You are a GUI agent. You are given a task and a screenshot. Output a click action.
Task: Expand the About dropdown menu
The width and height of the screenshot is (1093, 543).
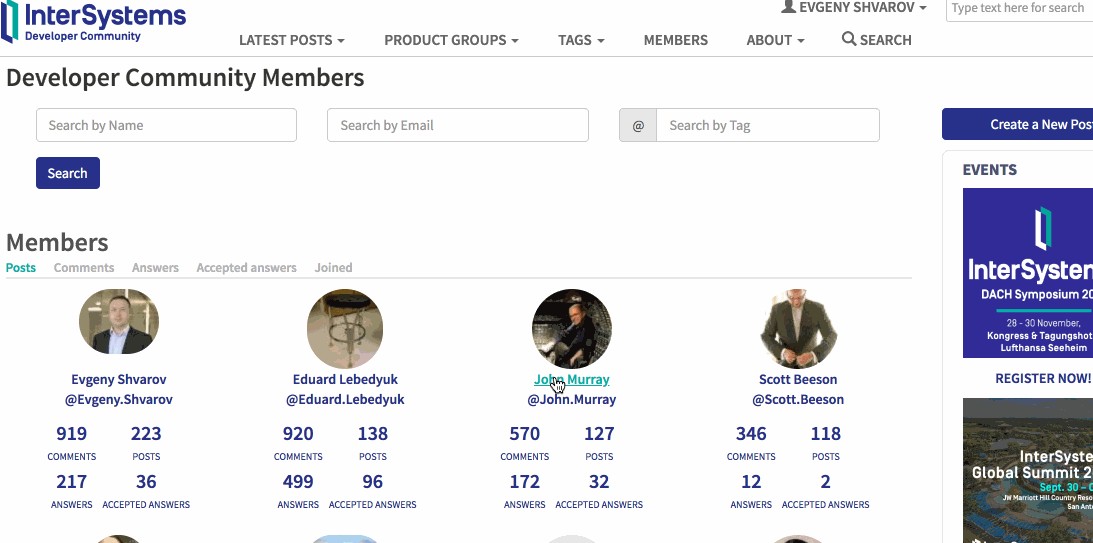click(775, 40)
